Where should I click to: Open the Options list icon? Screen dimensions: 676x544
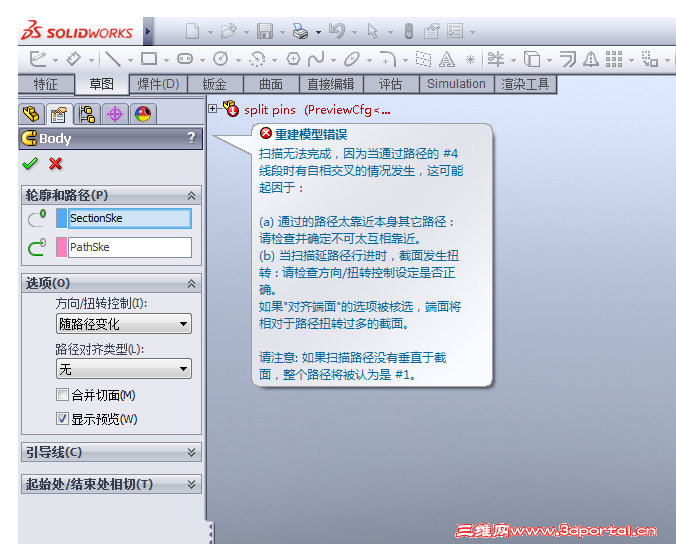[455, 31]
